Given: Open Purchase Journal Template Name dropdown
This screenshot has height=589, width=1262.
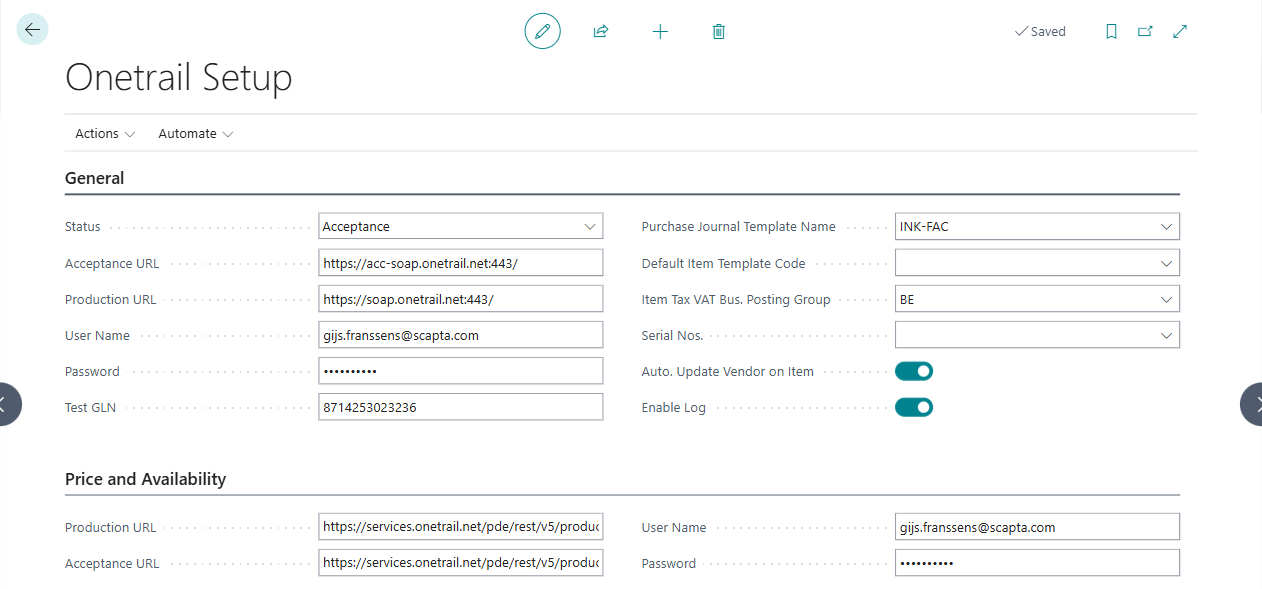Looking at the screenshot, I should pos(1166,227).
